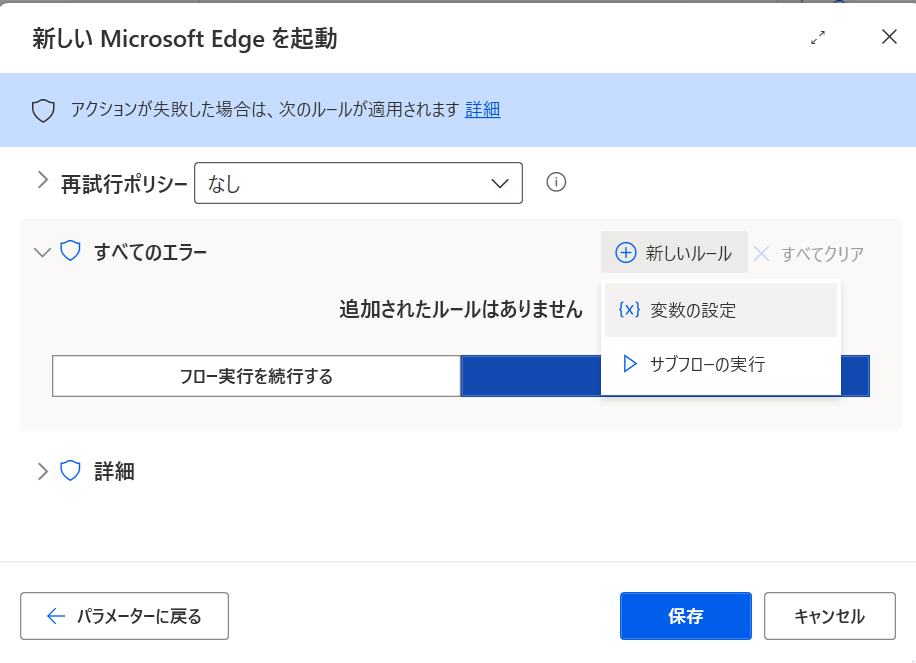Click shield icon beside すべてのエラー

tap(70, 251)
